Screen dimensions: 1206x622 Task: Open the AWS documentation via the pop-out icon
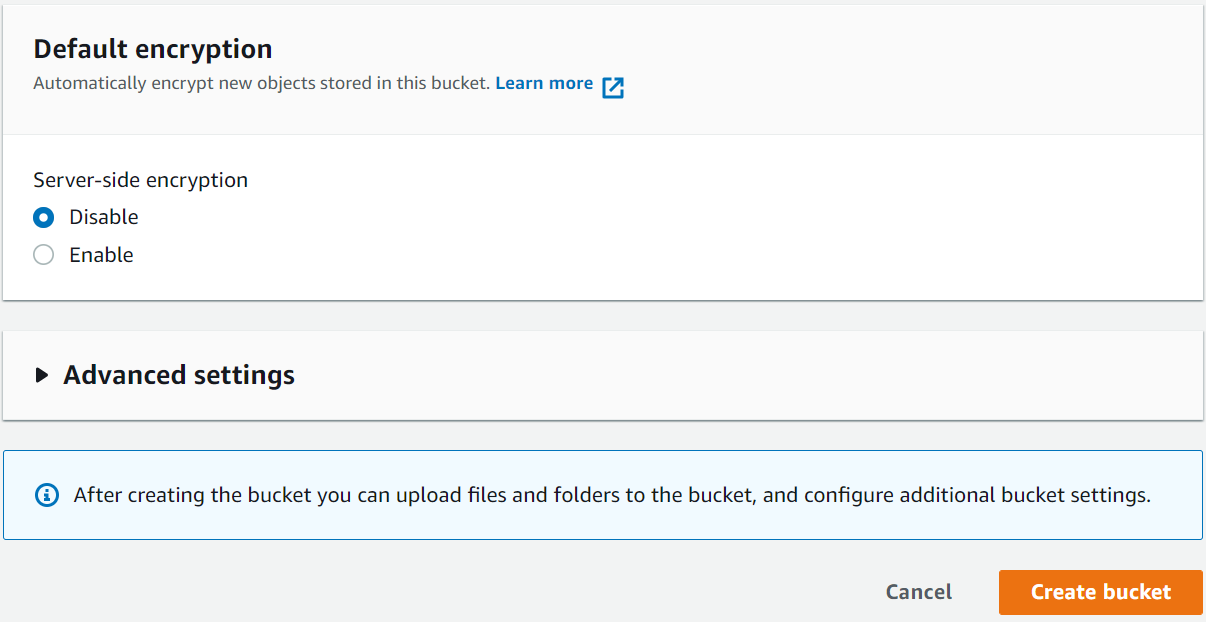(x=611, y=87)
